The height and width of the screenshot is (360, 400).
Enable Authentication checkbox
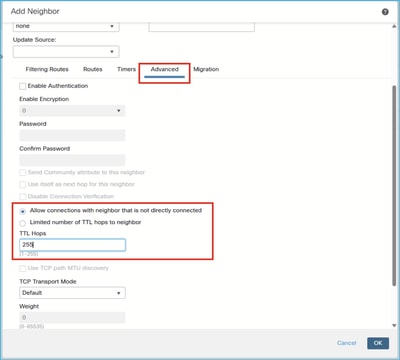point(23,86)
